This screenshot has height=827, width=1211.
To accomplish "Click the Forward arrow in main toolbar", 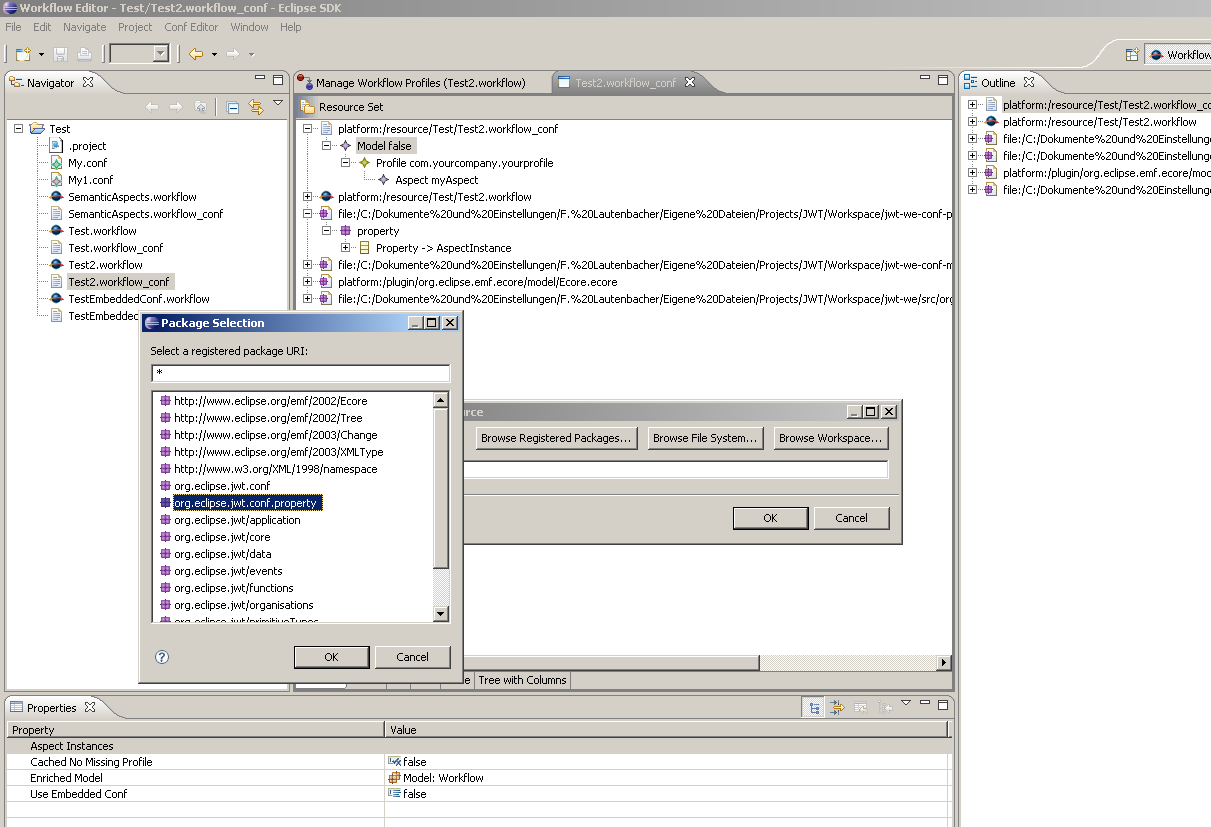I will (233, 54).
